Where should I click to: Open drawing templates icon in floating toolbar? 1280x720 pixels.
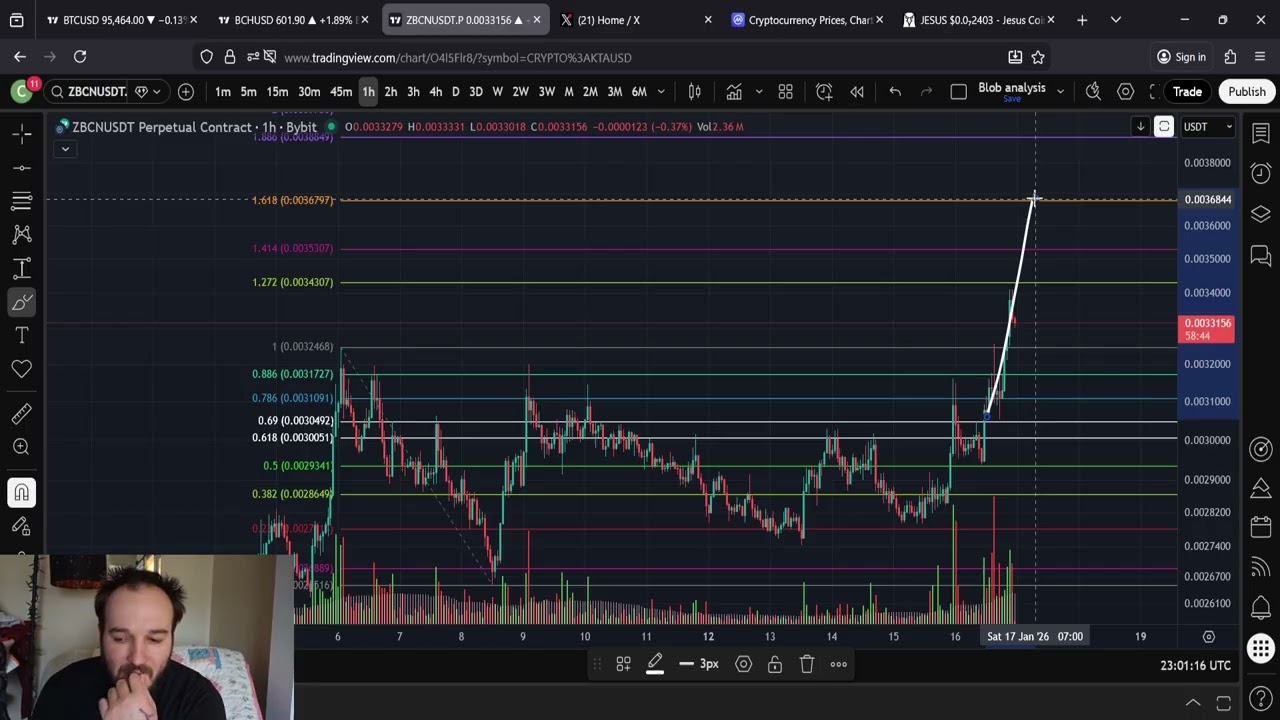tap(623, 664)
